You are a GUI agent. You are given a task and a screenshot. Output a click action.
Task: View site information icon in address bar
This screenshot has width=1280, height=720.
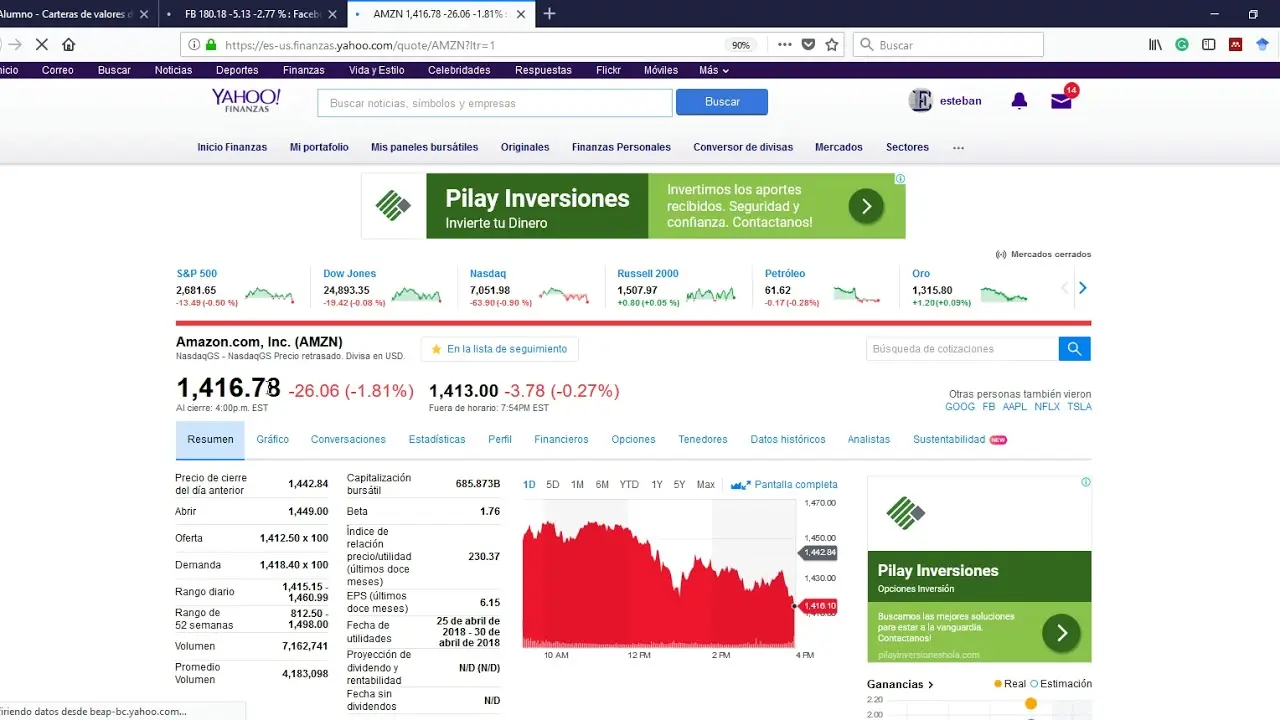pyautogui.click(x=194, y=45)
